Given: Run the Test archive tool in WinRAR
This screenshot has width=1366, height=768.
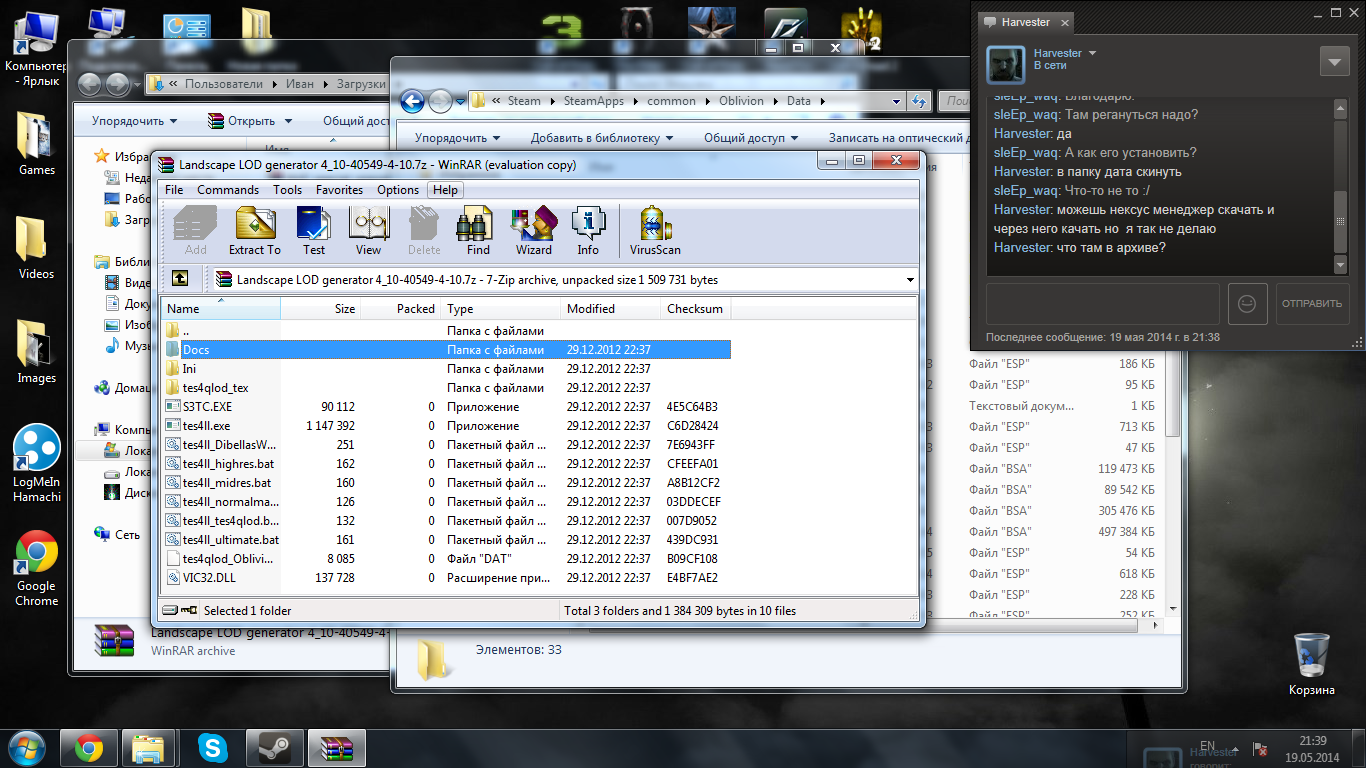Looking at the screenshot, I should [314, 231].
